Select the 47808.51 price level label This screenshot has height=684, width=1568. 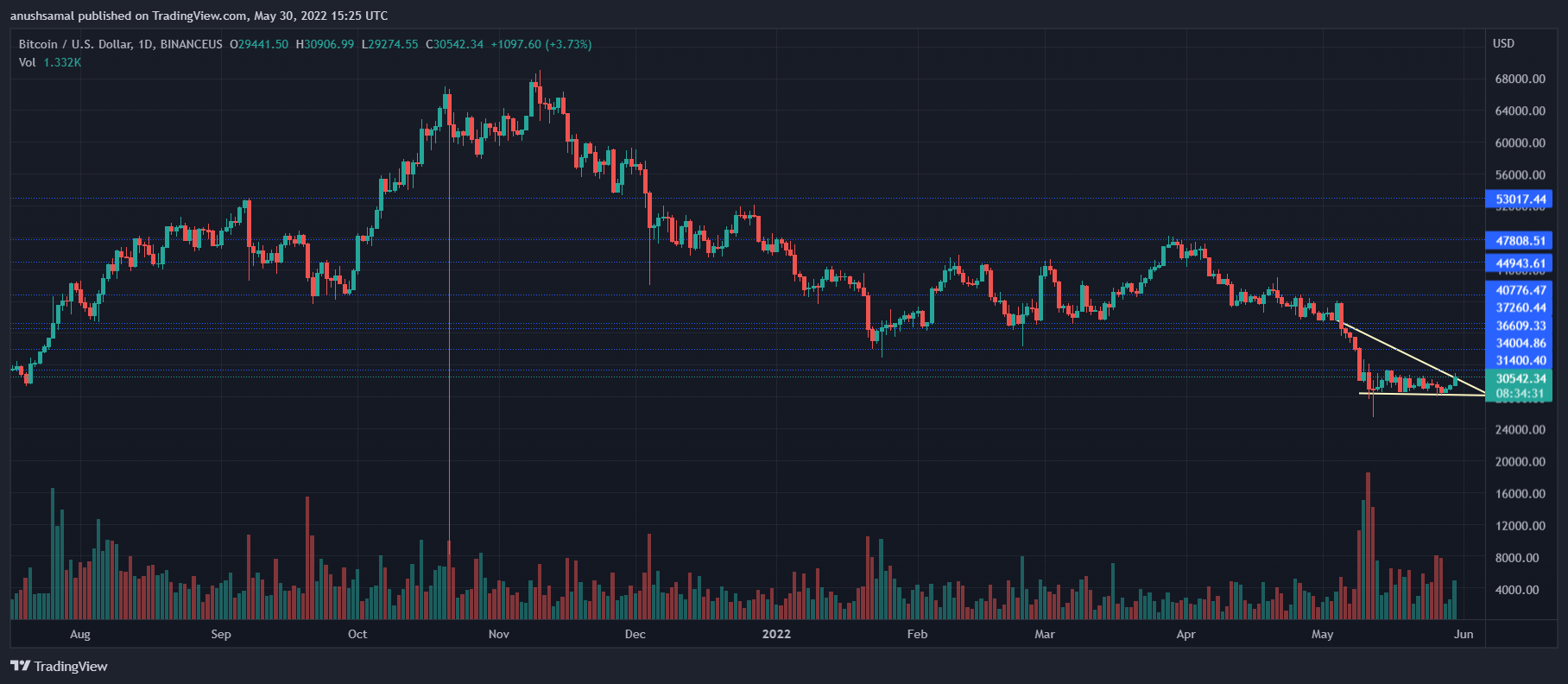pos(1520,241)
